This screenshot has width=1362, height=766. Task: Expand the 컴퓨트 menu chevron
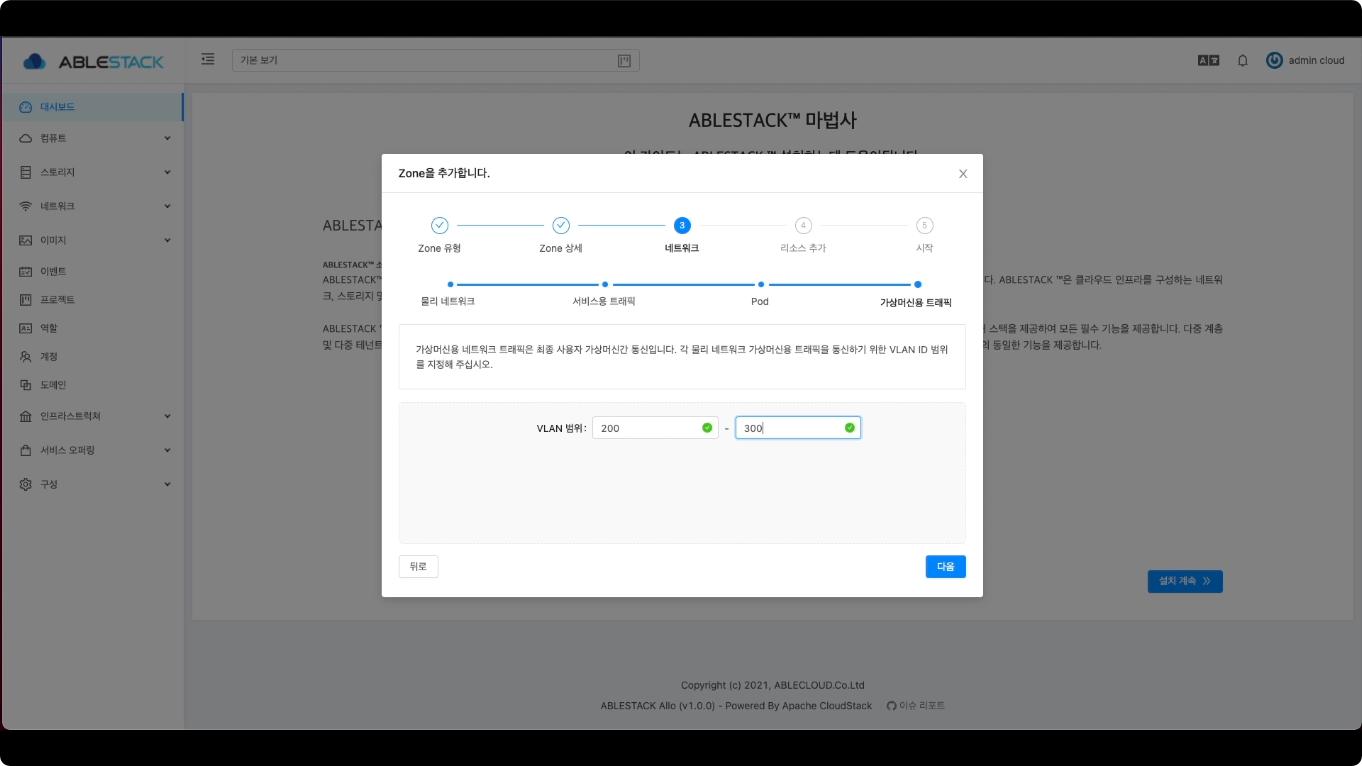pos(167,138)
